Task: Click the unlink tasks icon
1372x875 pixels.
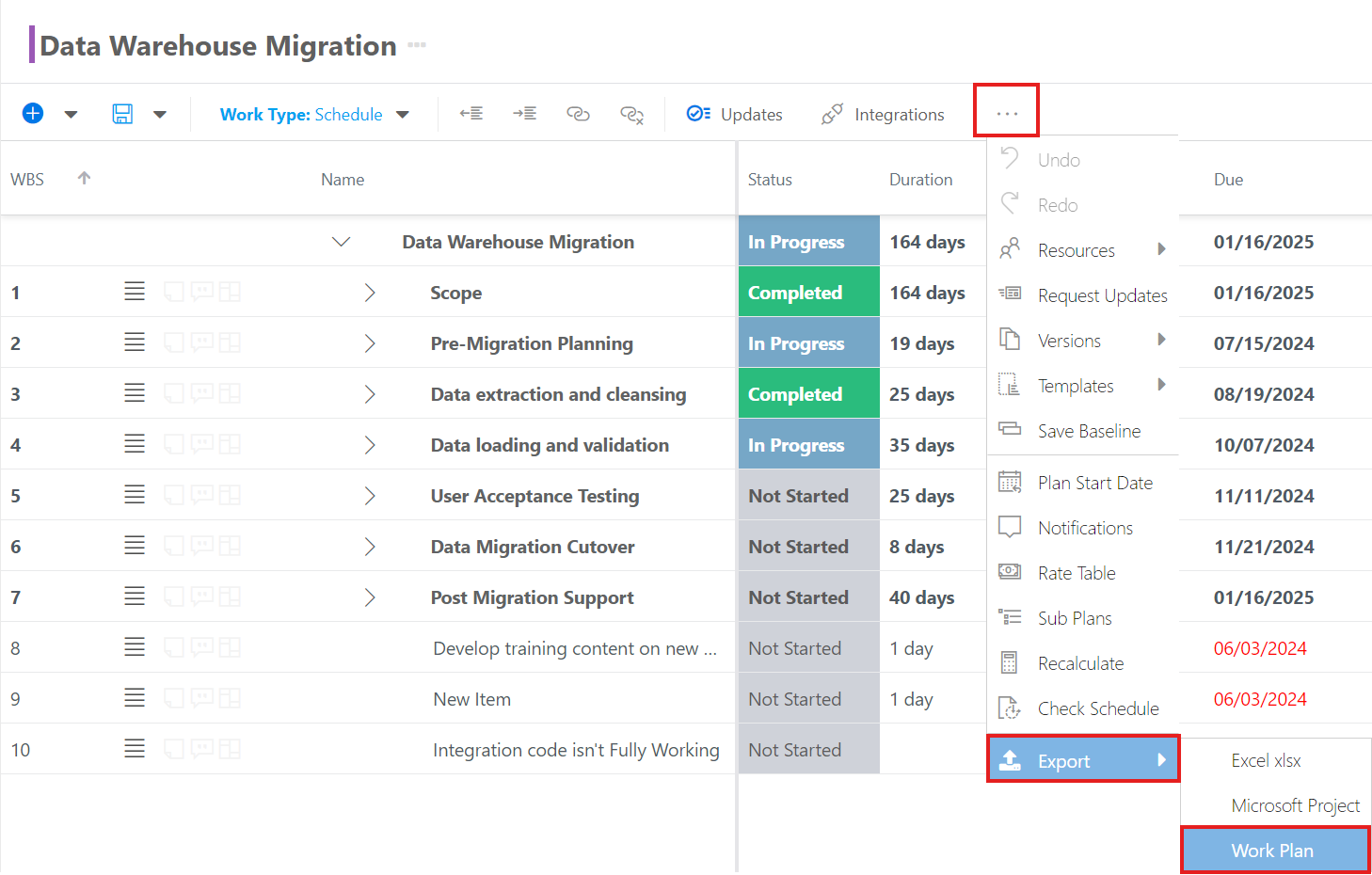Action: tap(631, 115)
